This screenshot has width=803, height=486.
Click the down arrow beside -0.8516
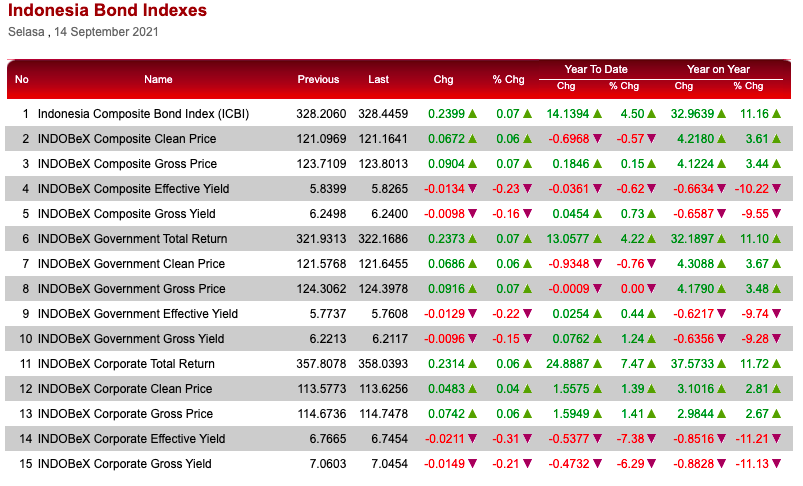pos(721,438)
